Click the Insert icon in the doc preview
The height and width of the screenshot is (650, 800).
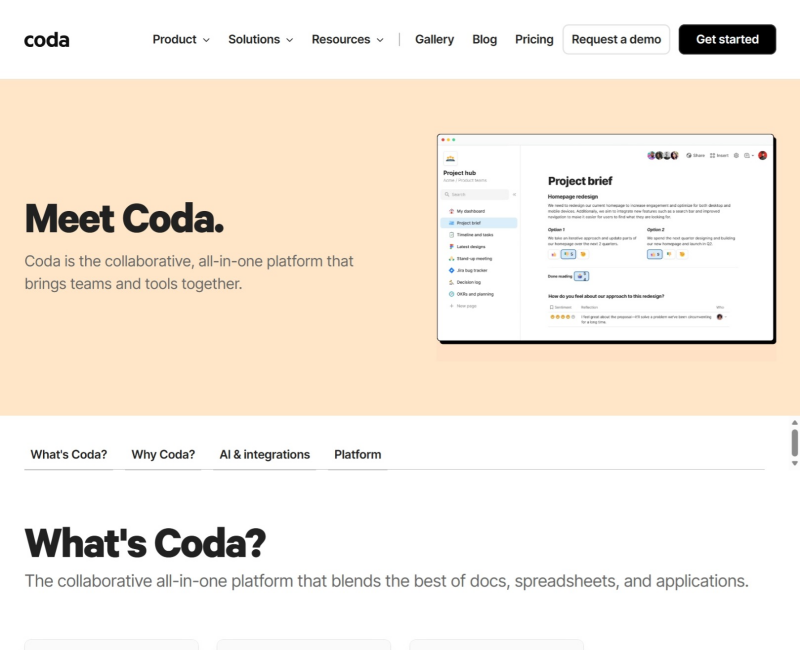712,156
